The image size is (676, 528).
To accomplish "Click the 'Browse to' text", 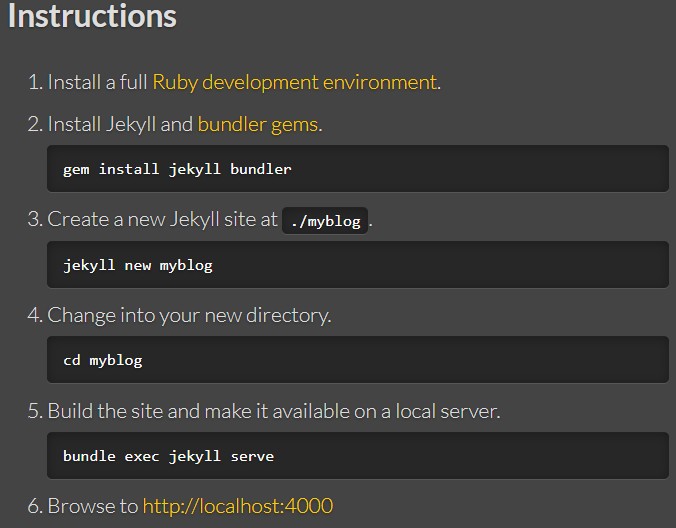I will tap(93, 506).
